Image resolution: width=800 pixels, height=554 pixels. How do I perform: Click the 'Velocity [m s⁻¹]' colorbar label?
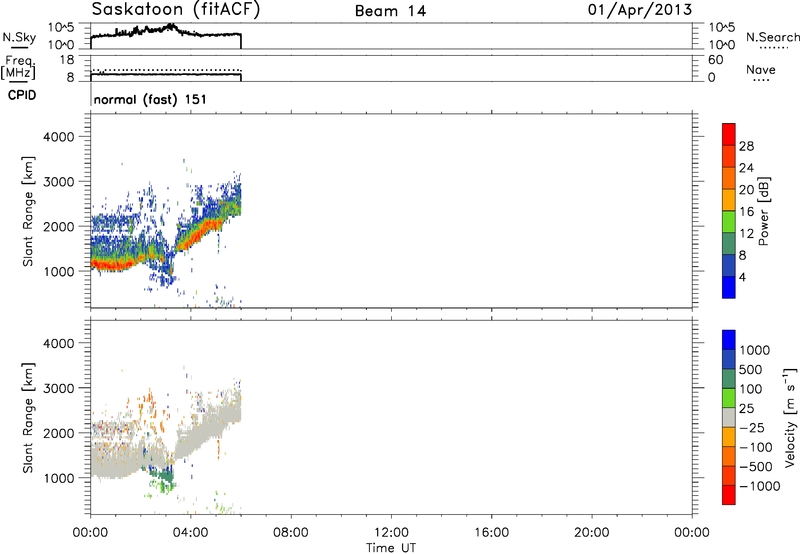(790, 417)
